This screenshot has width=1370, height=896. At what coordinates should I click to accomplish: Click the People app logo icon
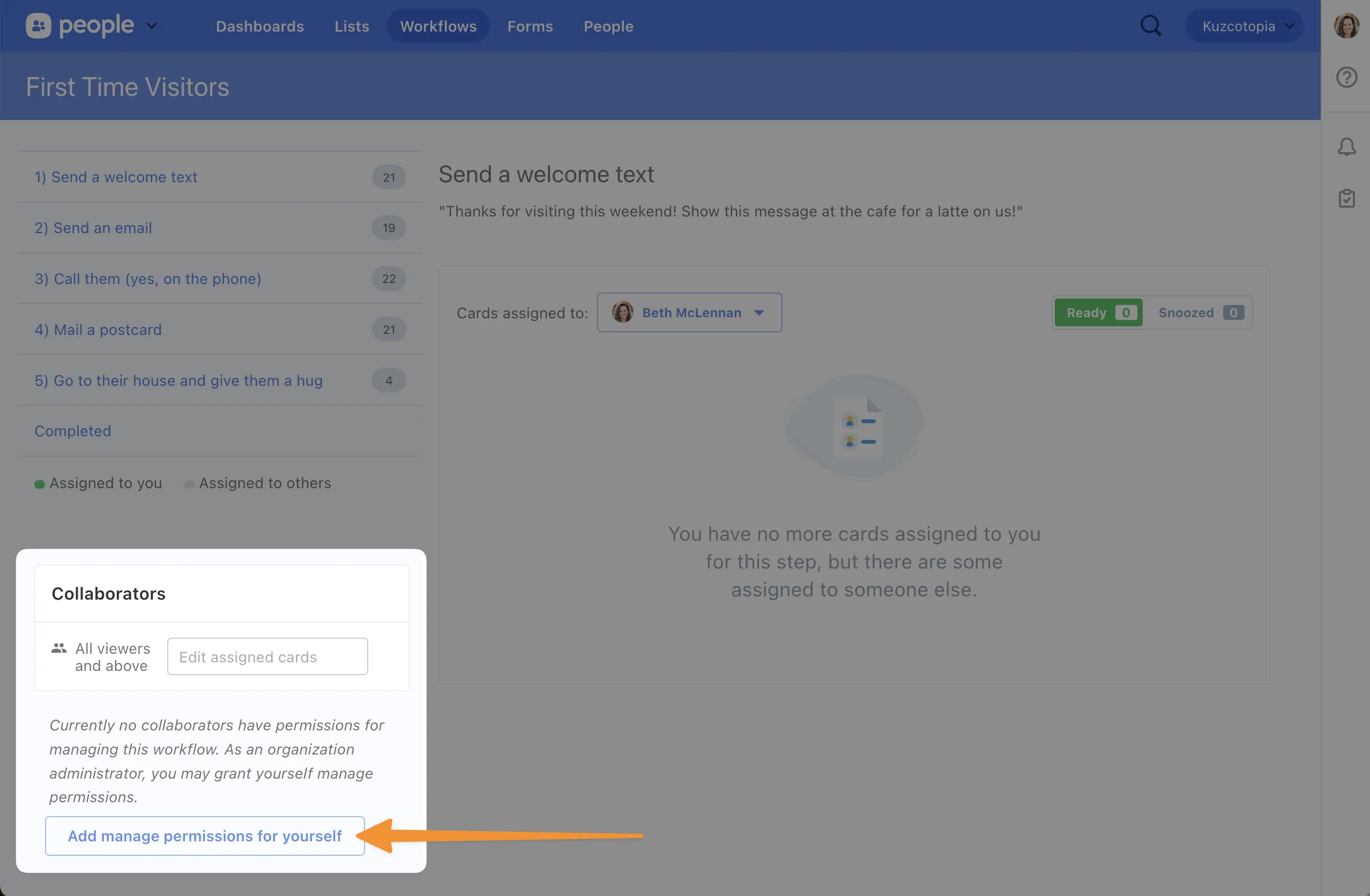coord(38,26)
